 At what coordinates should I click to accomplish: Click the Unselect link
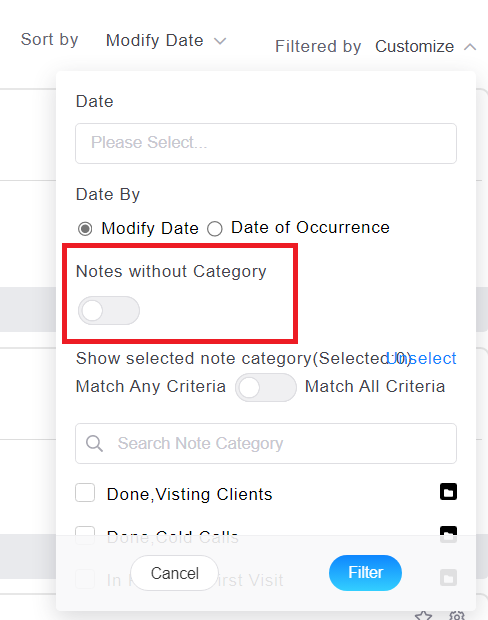421,358
